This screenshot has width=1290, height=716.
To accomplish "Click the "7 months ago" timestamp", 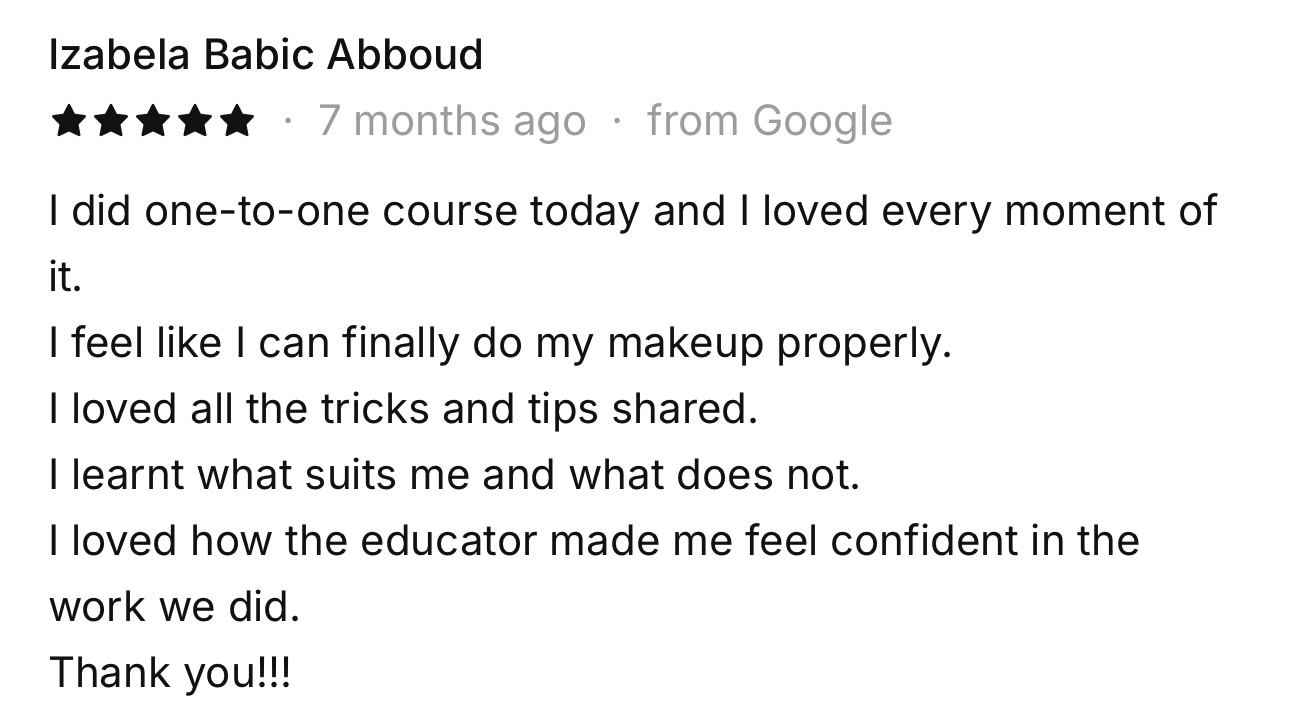I will [x=452, y=122].
